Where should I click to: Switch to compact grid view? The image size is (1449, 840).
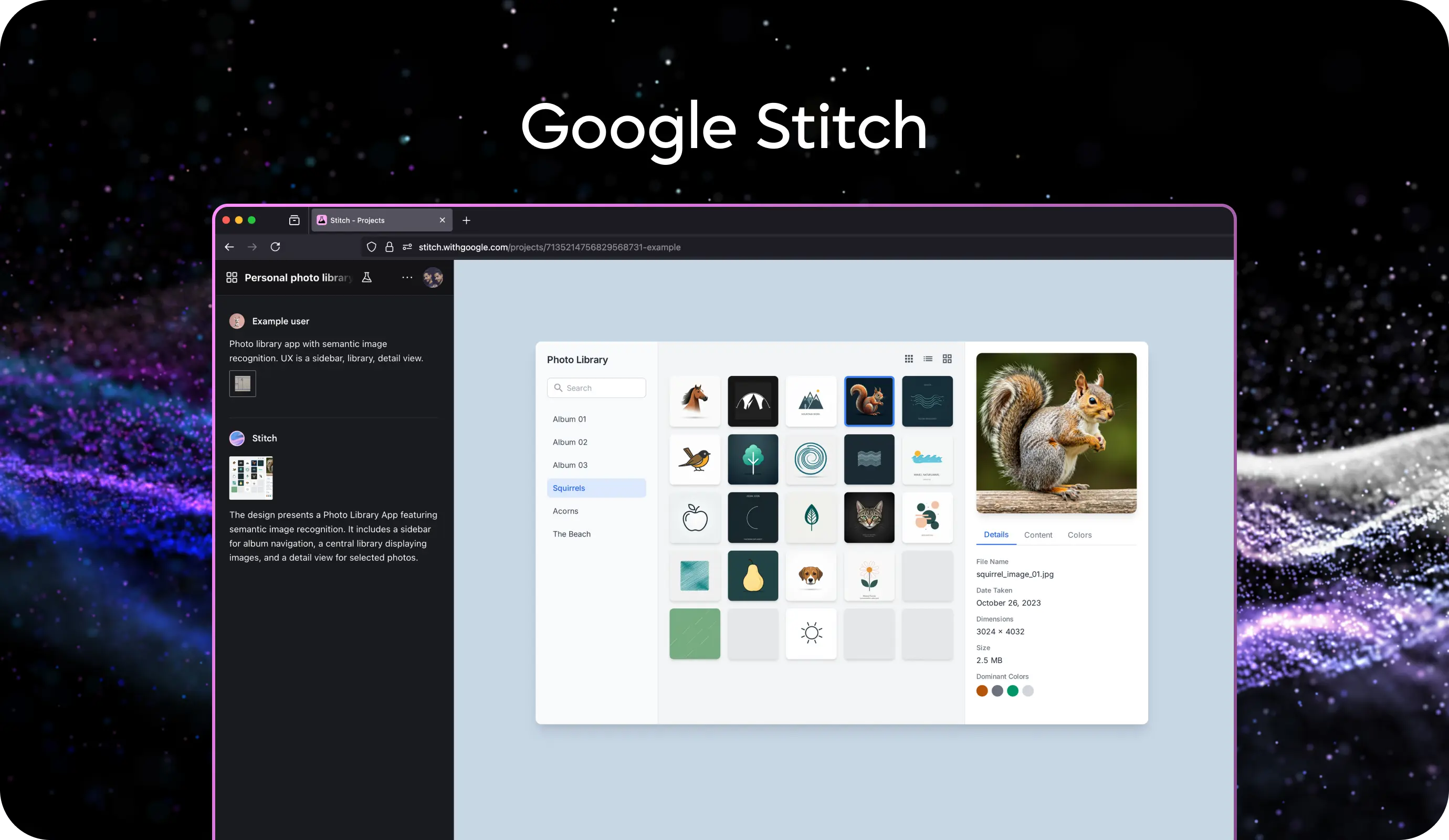[x=908, y=359]
